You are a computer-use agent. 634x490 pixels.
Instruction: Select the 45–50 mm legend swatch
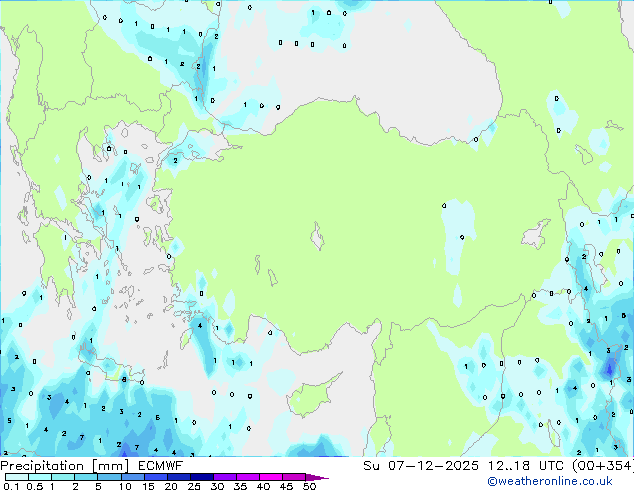coord(294,477)
